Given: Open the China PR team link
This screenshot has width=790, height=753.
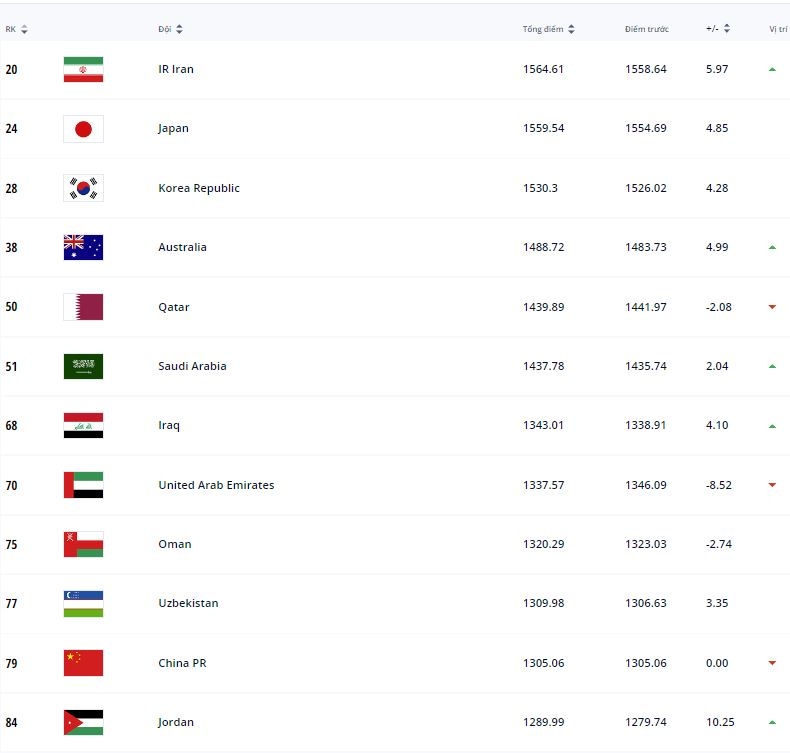Looking at the screenshot, I should 182,663.
